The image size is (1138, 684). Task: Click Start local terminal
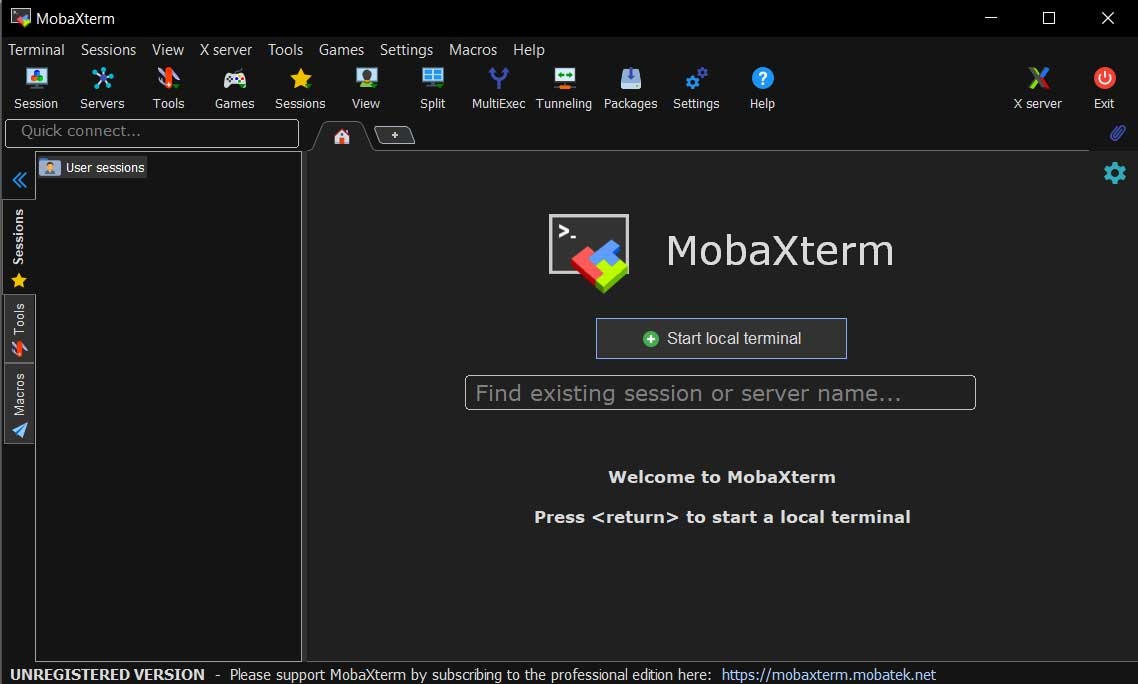[721, 338]
